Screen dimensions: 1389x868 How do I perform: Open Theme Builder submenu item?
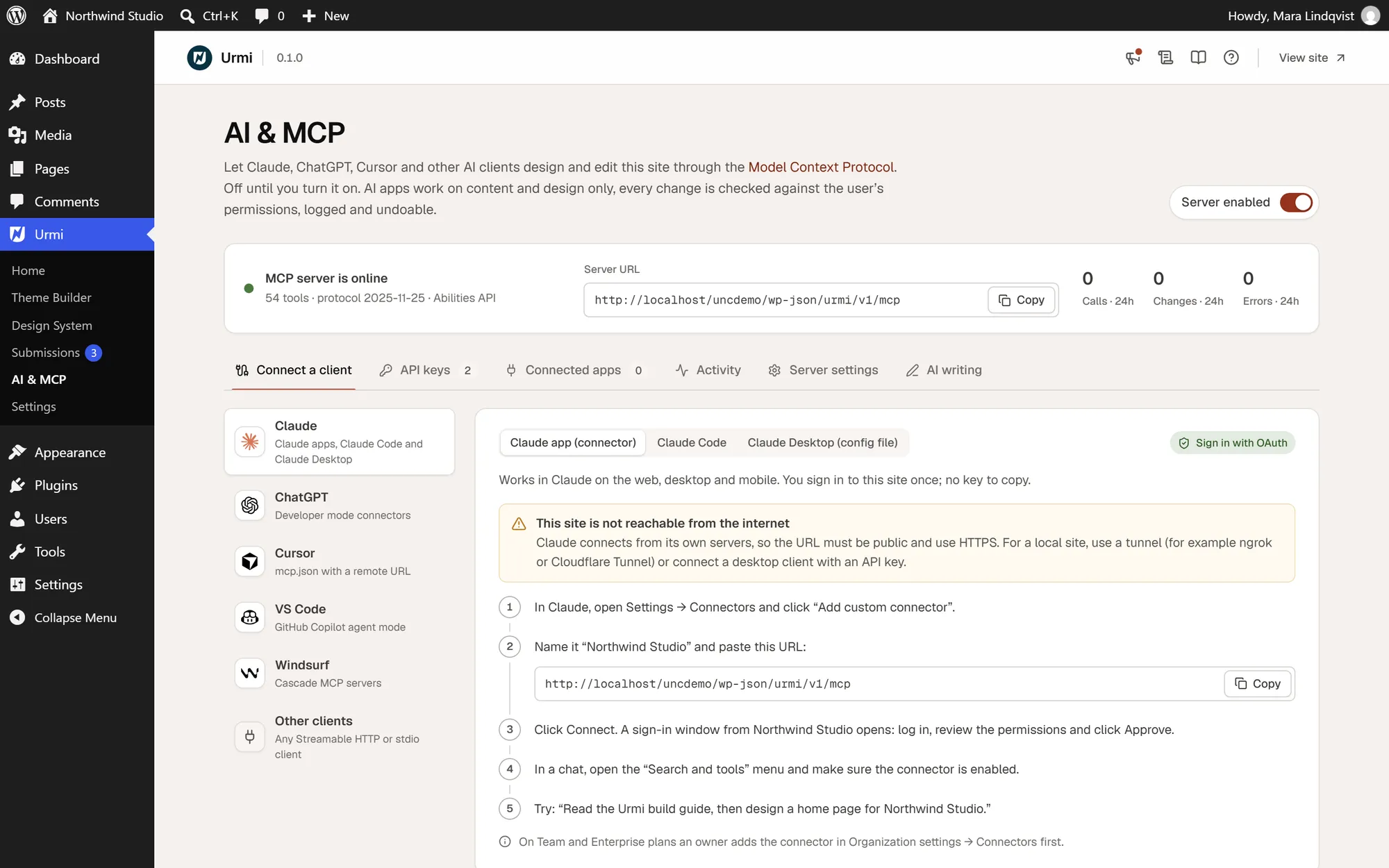tap(51, 298)
